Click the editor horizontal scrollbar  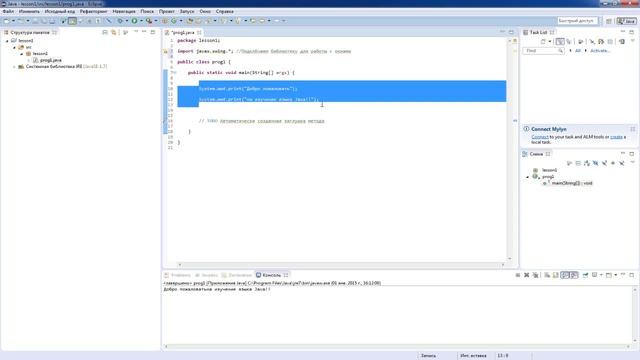point(341,265)
